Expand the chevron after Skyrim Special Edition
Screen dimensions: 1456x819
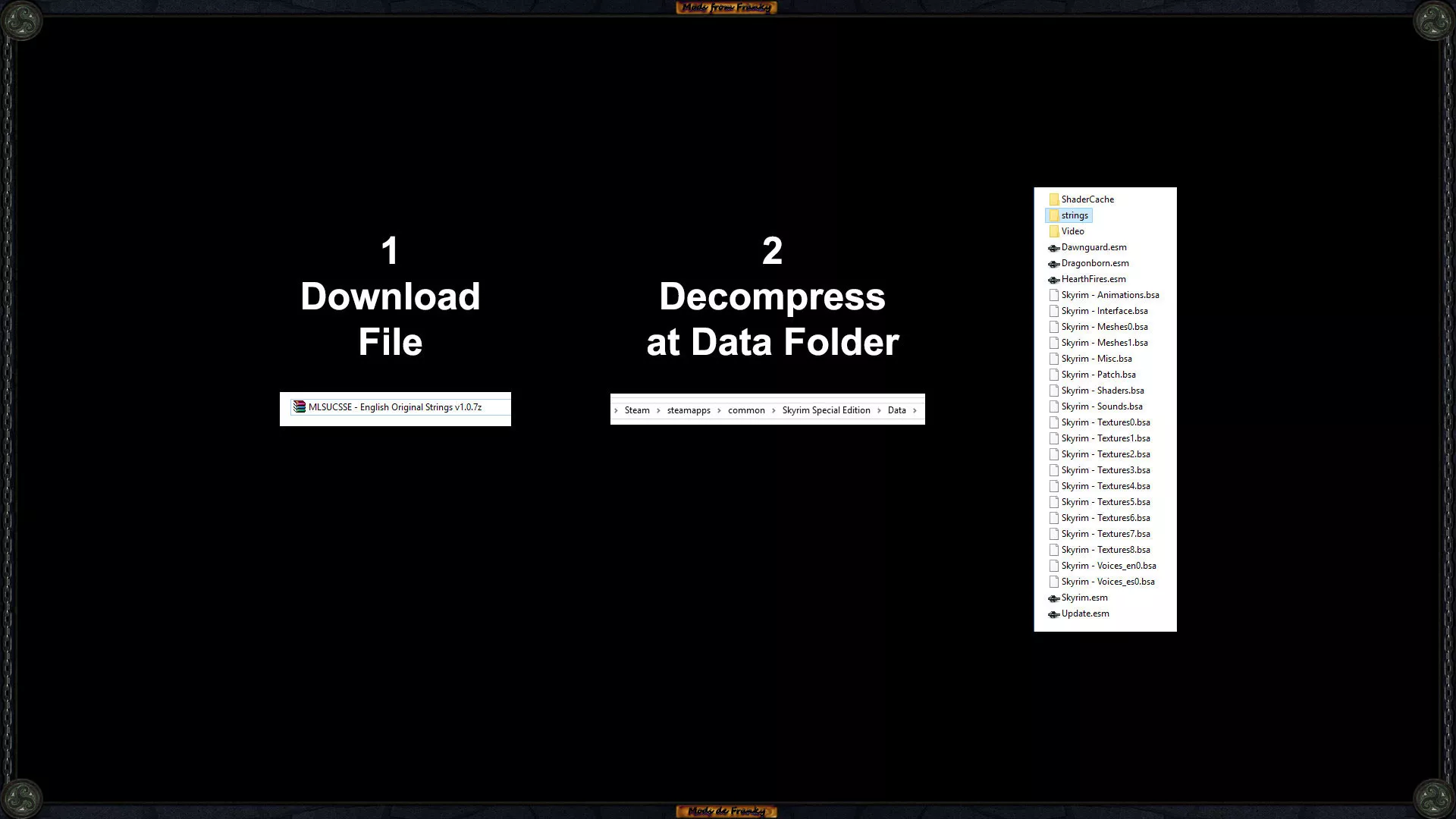pos(879,410)
